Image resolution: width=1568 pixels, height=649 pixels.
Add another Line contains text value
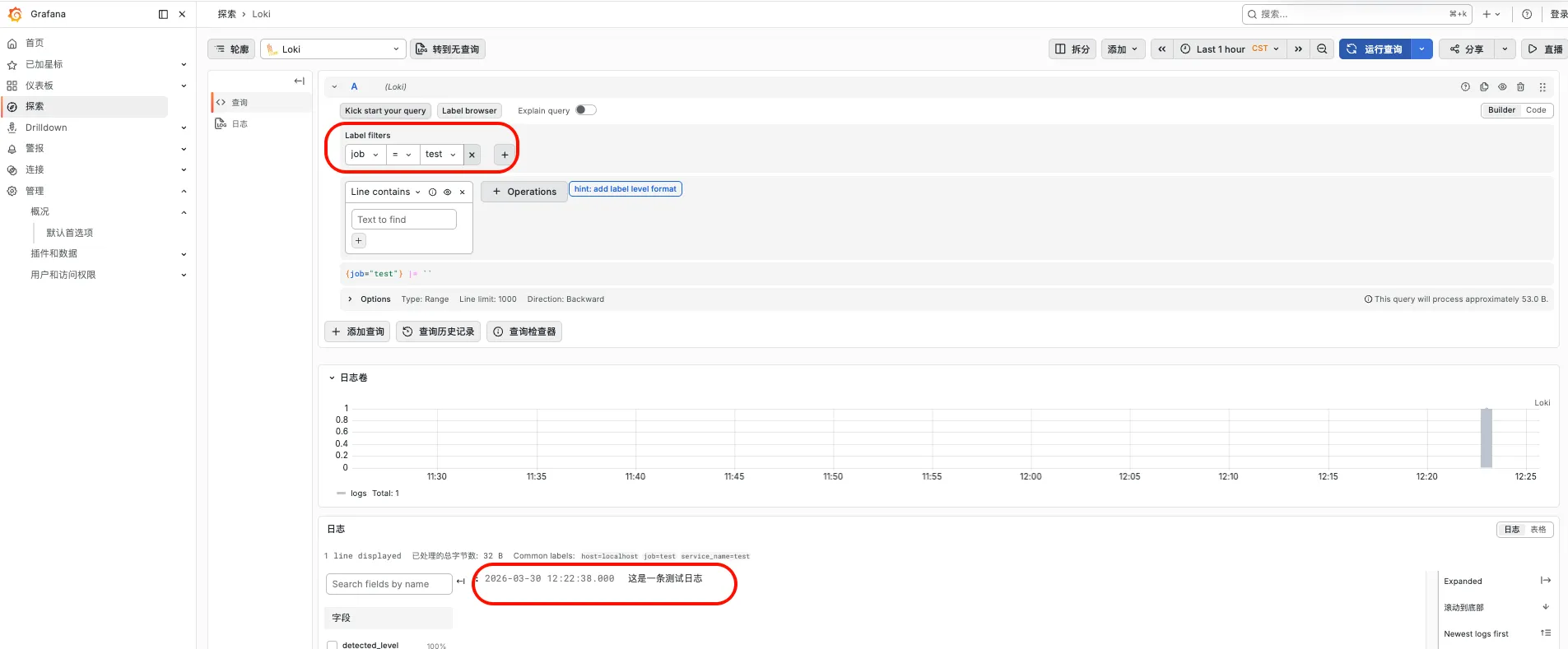[359, 241]
